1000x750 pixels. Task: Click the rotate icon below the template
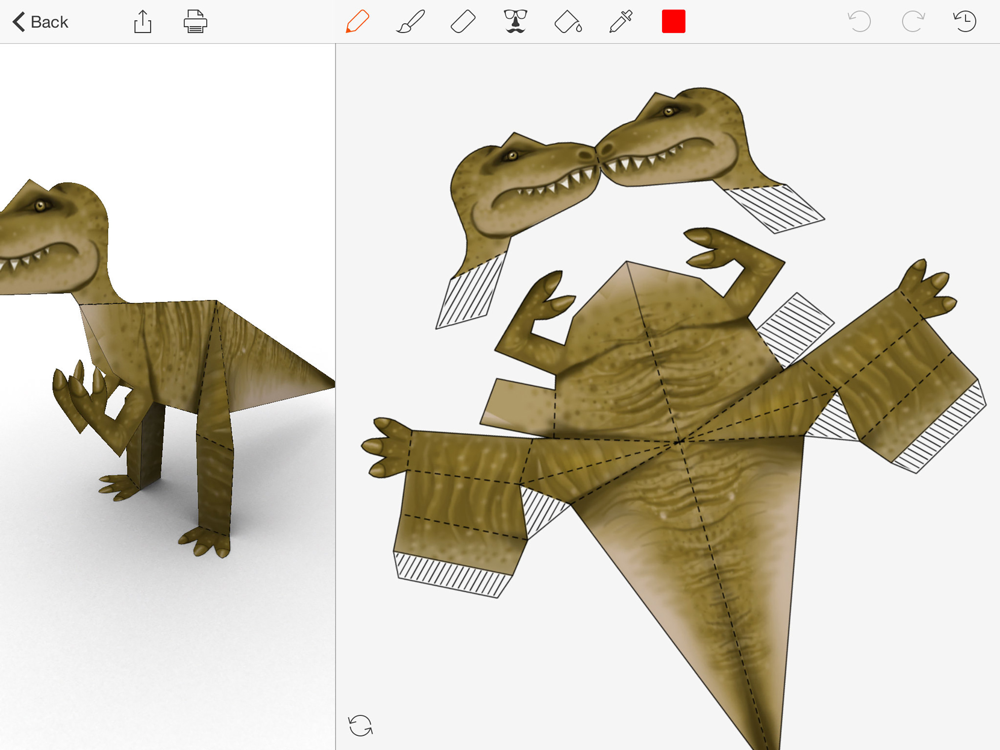click(x=360, y=725)
